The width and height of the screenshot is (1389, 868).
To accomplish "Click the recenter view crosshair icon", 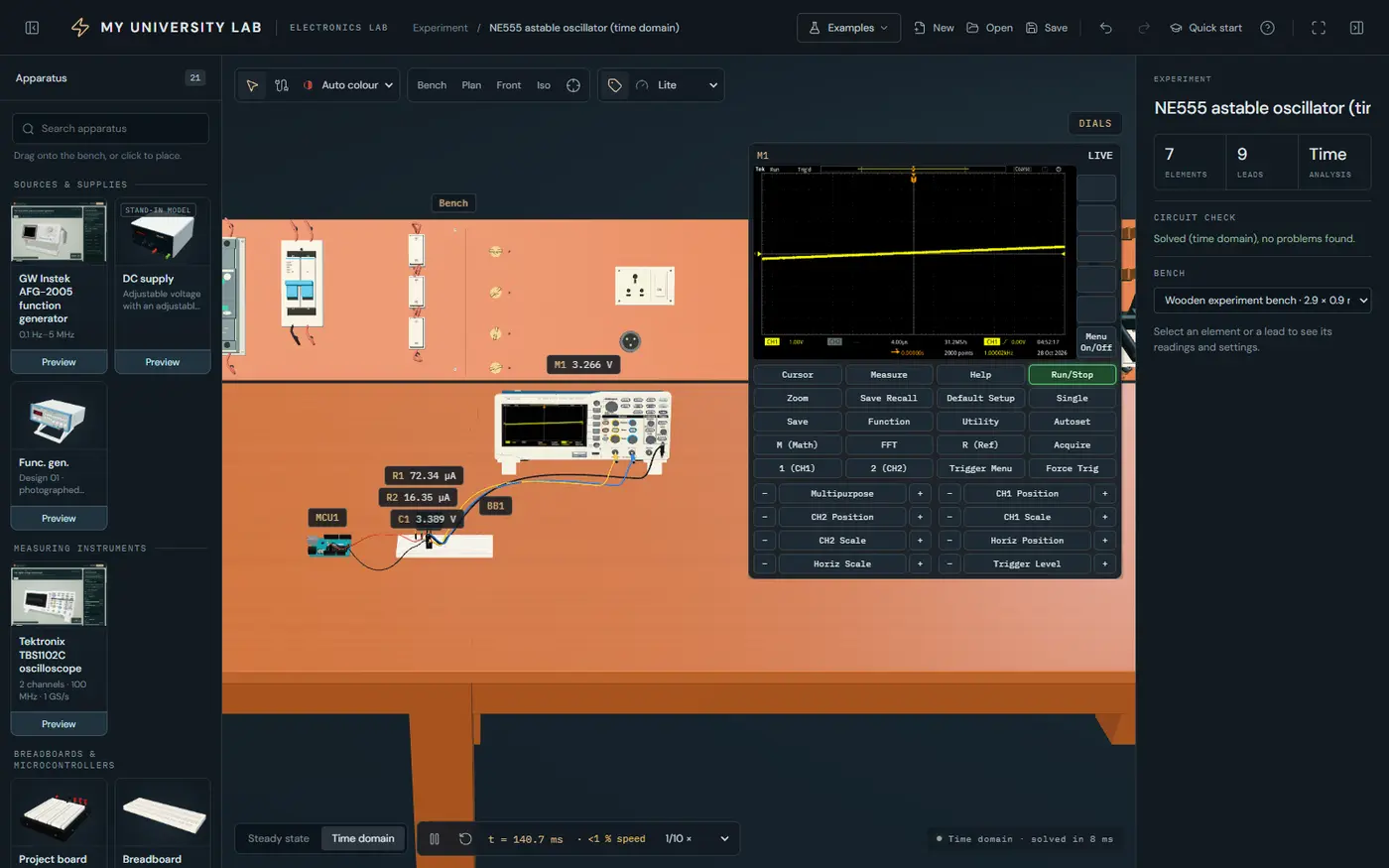I will coord(573,85).
